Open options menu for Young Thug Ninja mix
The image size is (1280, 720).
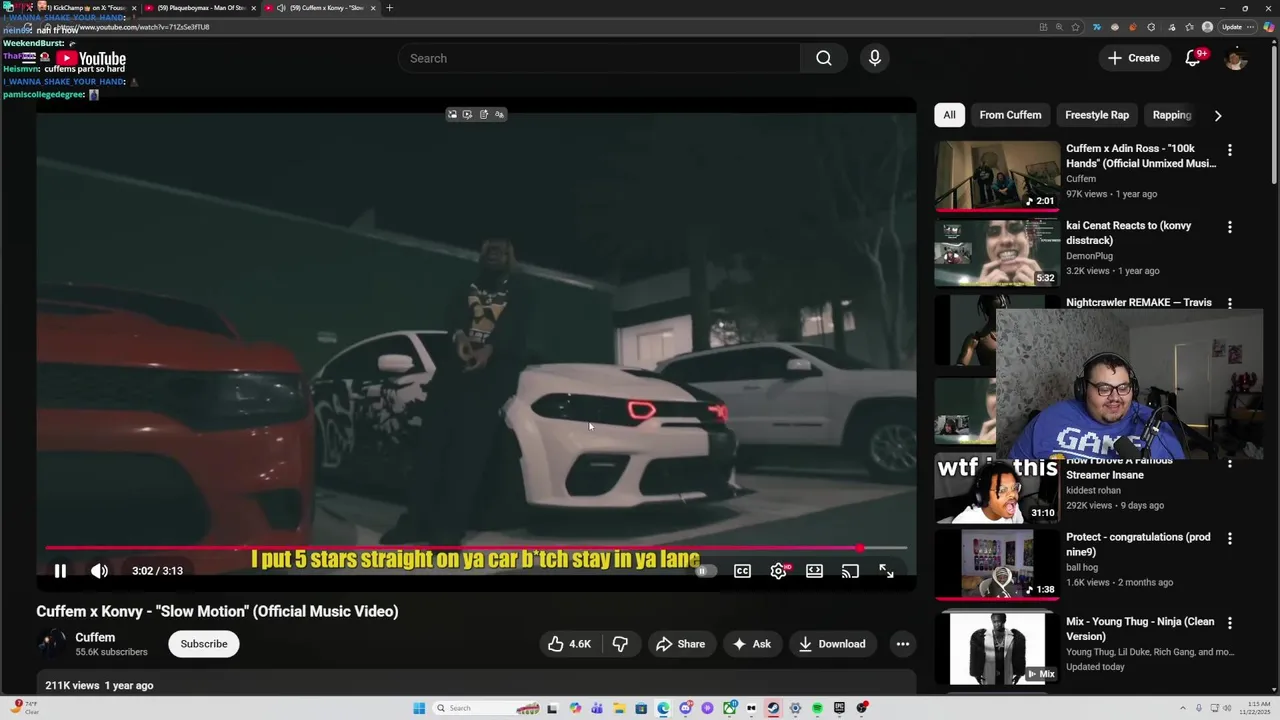1230,623
